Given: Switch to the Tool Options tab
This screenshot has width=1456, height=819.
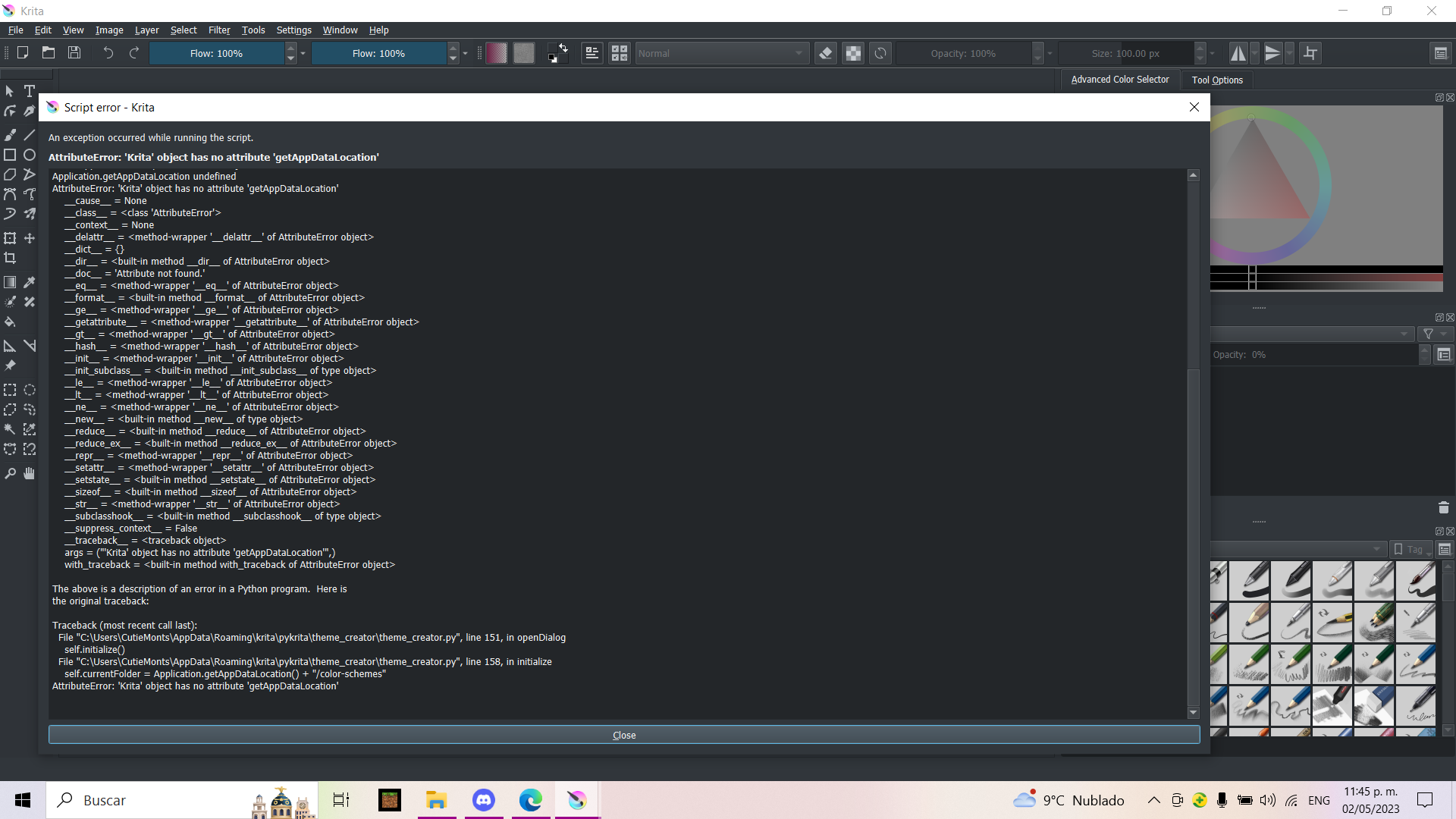Looking at the screenshot, I should pos(1216,80).
